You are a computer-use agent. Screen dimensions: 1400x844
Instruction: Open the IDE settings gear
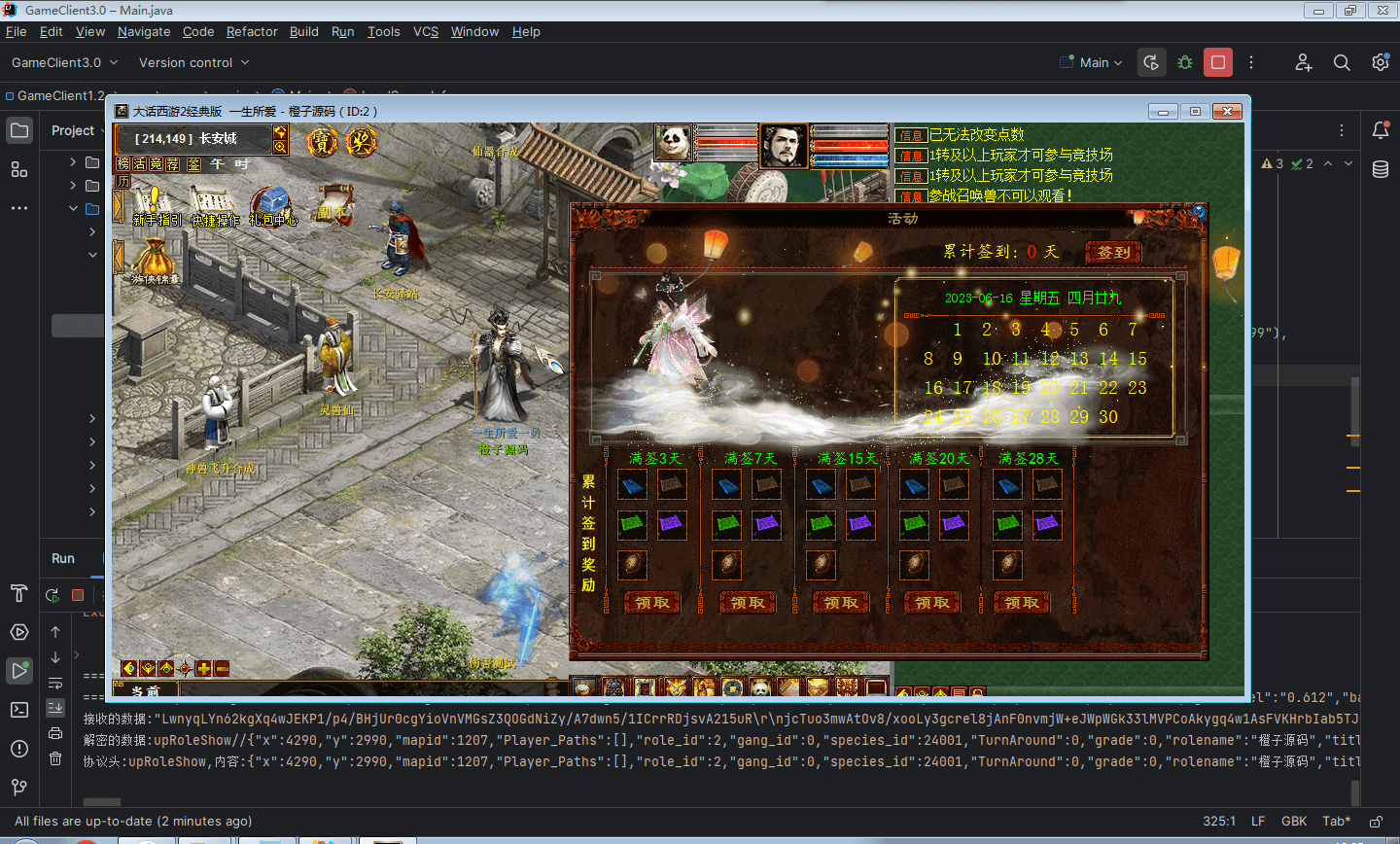[1380, 62]
